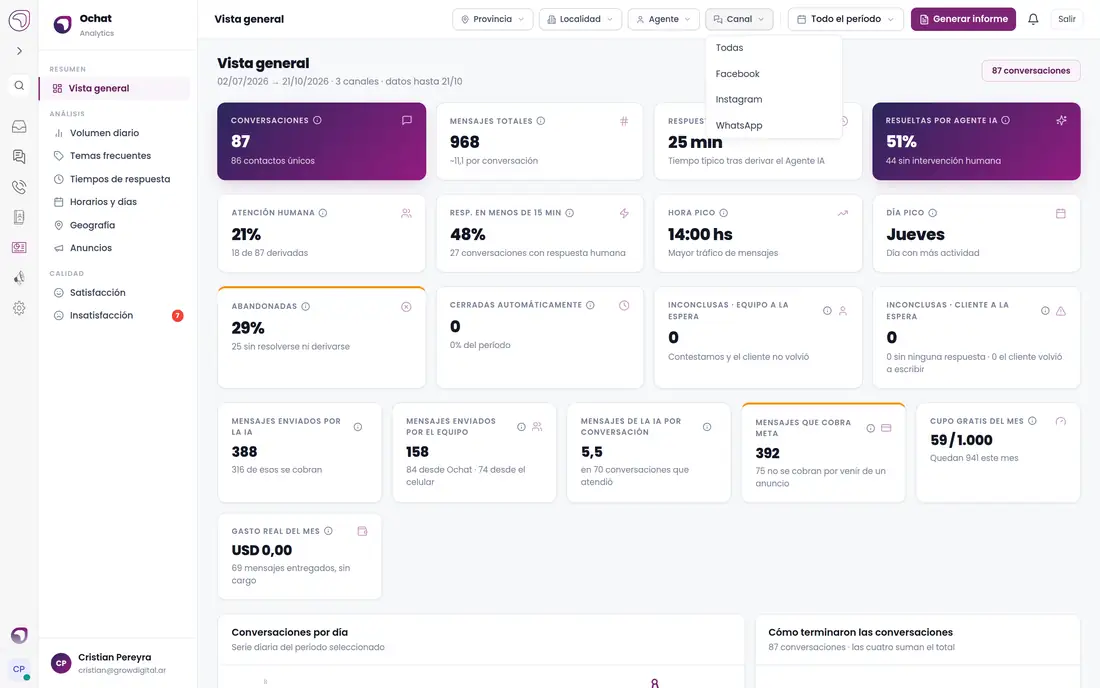Open Geografía in sidebar
The width and height of the screenshot is (1100, 688).
tap(115, 225)
